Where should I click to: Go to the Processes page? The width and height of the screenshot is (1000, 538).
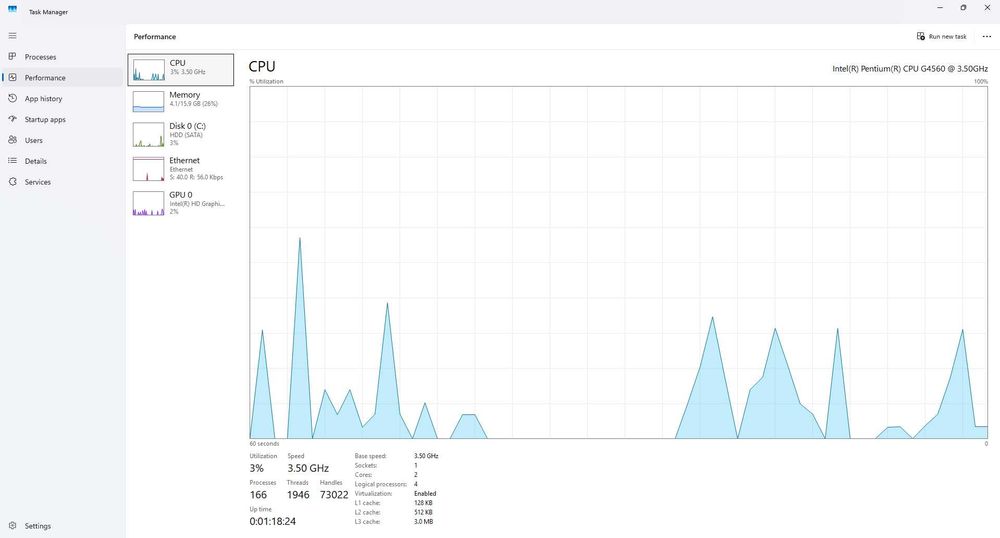coord(40,57)
